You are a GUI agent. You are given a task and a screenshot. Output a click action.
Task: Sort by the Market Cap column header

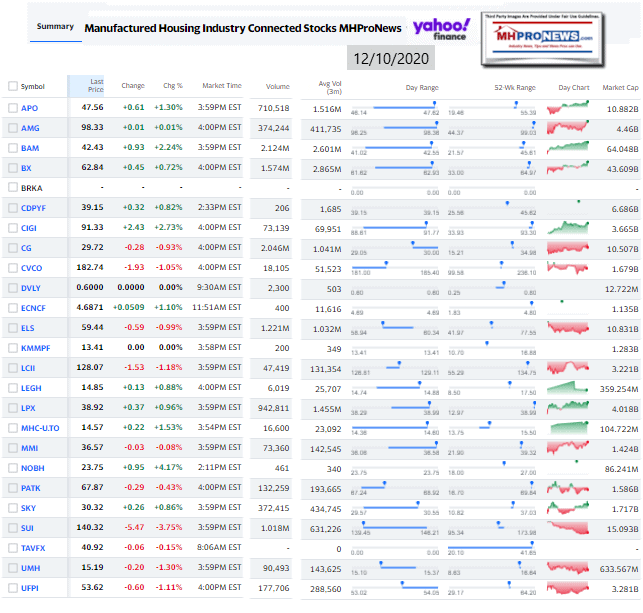[620, 87]
